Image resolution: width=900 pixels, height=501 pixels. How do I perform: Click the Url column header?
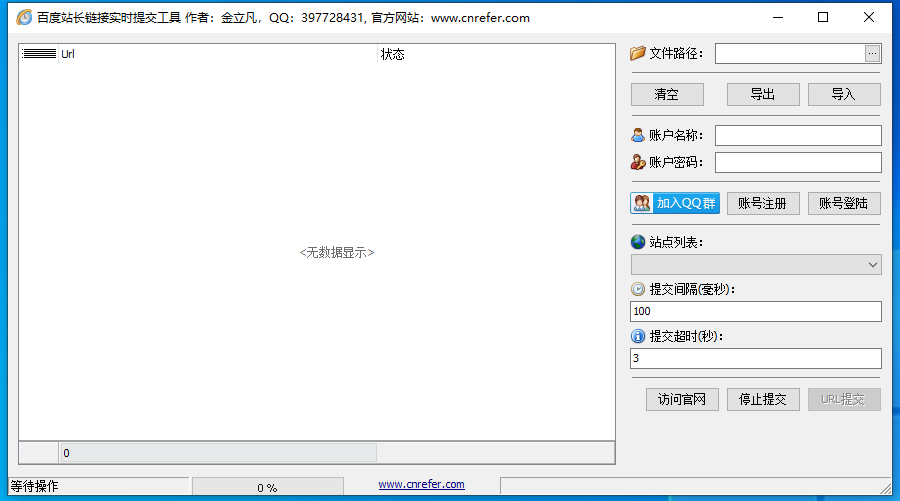click(218, 54)
